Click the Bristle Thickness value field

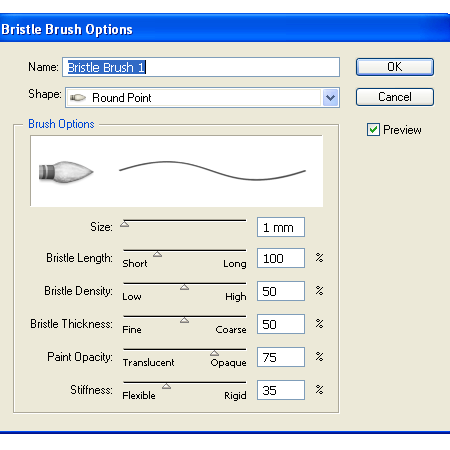point(281,324)
